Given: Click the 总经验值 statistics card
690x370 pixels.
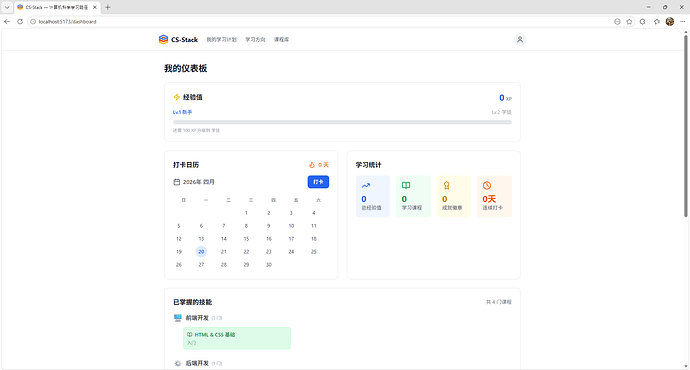Looking at the screenshot, I should tap(373, 196).
